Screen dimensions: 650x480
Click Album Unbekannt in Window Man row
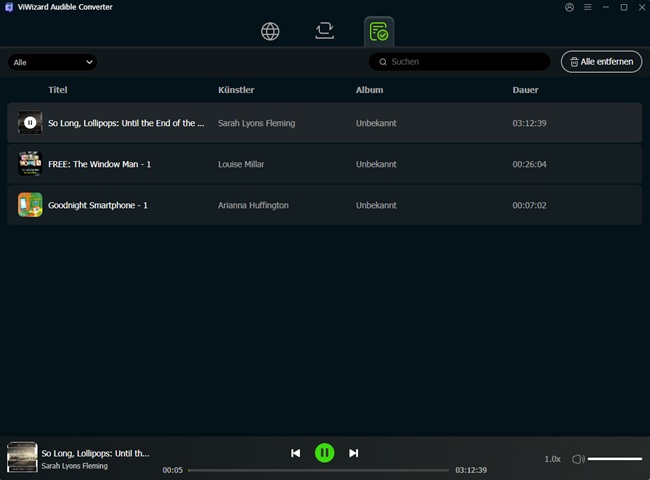pyautogui.click(x=376, y=164)
